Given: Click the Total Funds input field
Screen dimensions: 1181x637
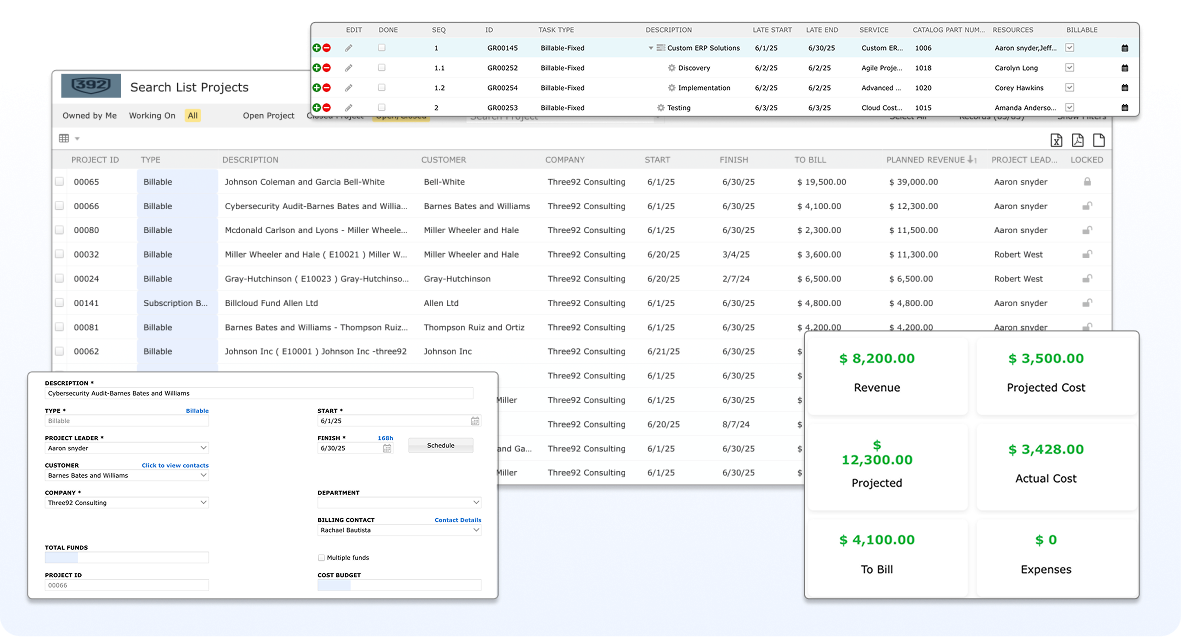Looking at the screenshot, I should coord(127,558).
